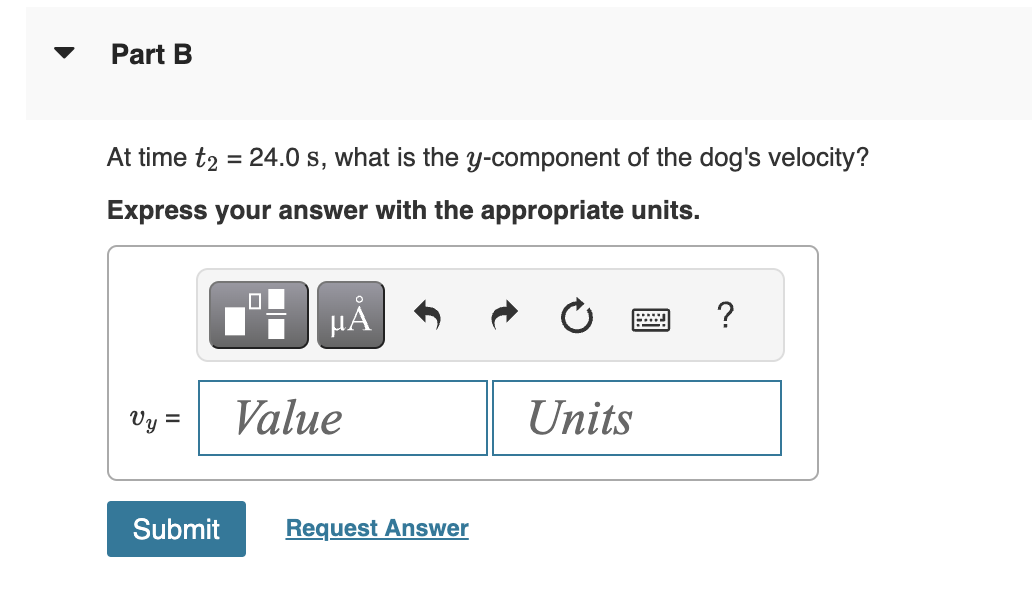1032x604 pixels.
Task: Click inside the Value entry box
Action: [x=342, y=417]
